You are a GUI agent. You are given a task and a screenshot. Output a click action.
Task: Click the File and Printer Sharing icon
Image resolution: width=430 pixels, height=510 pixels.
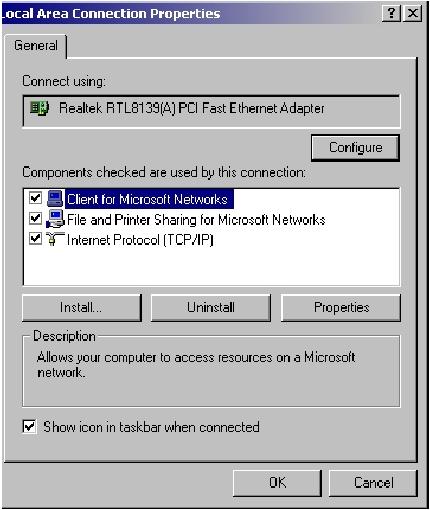[x=55, y=219]
